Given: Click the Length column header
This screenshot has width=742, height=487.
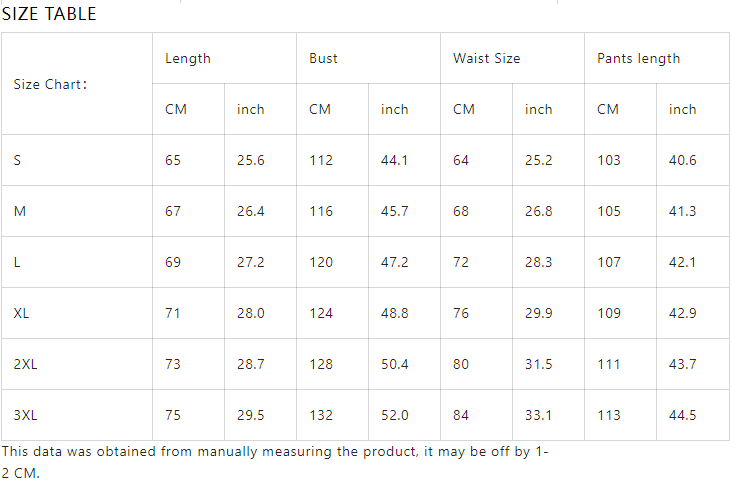Looking at the screenshot, I should coord(188,58).
